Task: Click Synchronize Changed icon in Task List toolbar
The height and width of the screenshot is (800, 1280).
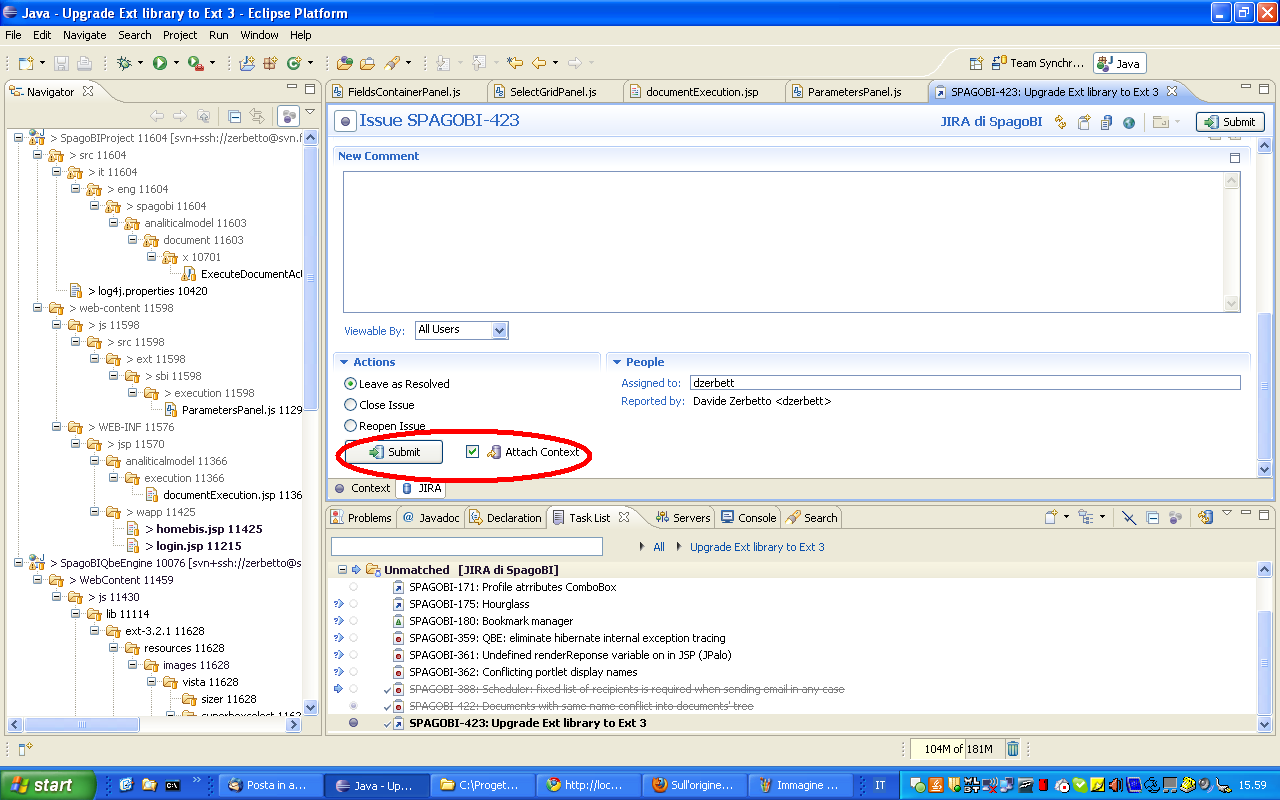Action: pyautogui.click(x=1205, y=517)
